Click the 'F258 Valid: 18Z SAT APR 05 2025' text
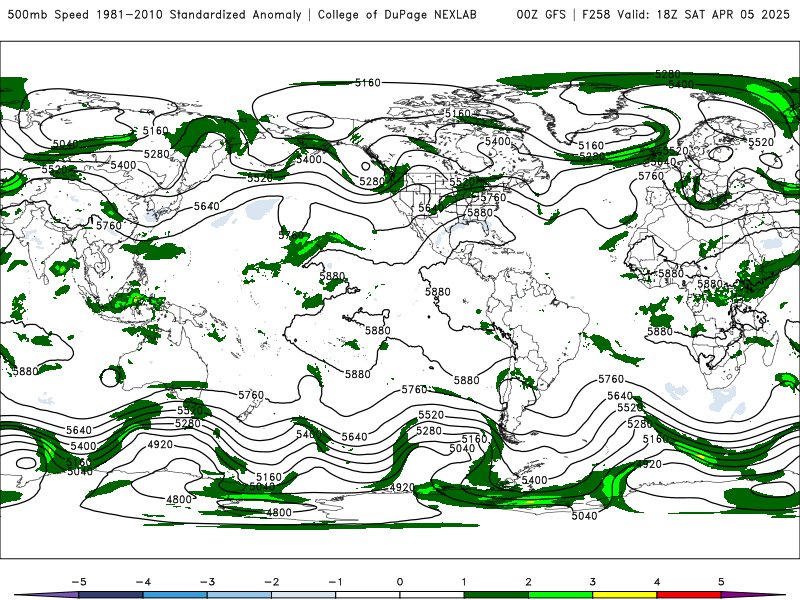800x600 pixels. (686, 15)
